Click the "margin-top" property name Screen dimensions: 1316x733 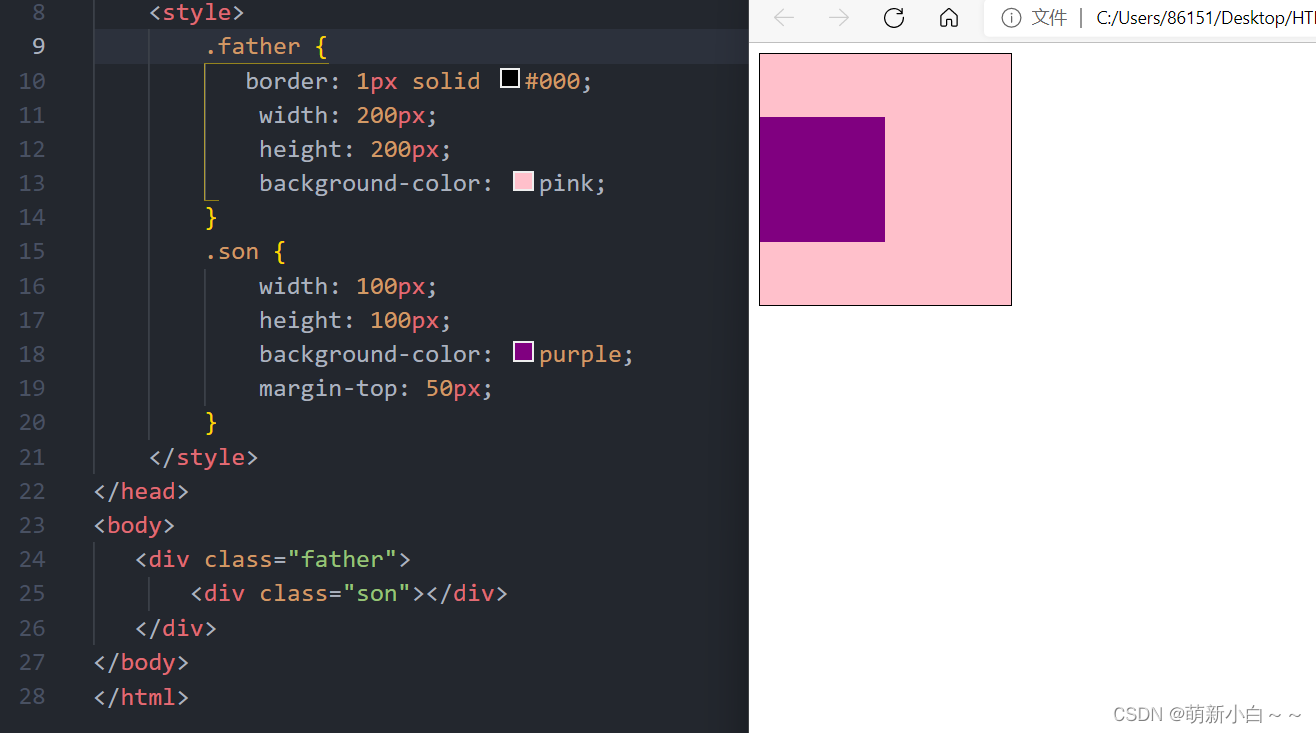pos(327,388)
